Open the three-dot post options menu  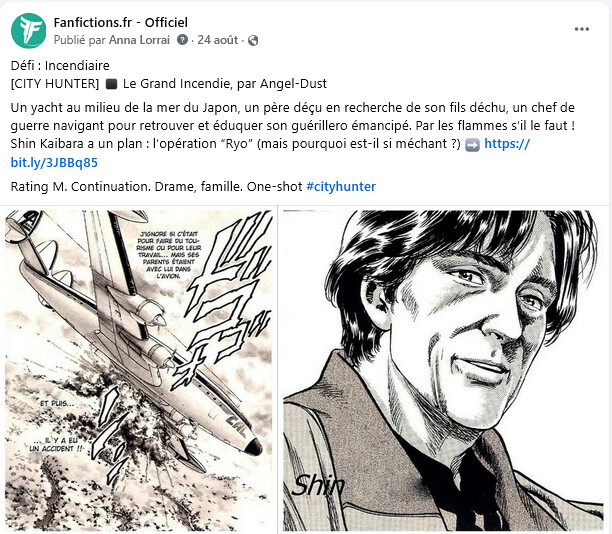582,30
